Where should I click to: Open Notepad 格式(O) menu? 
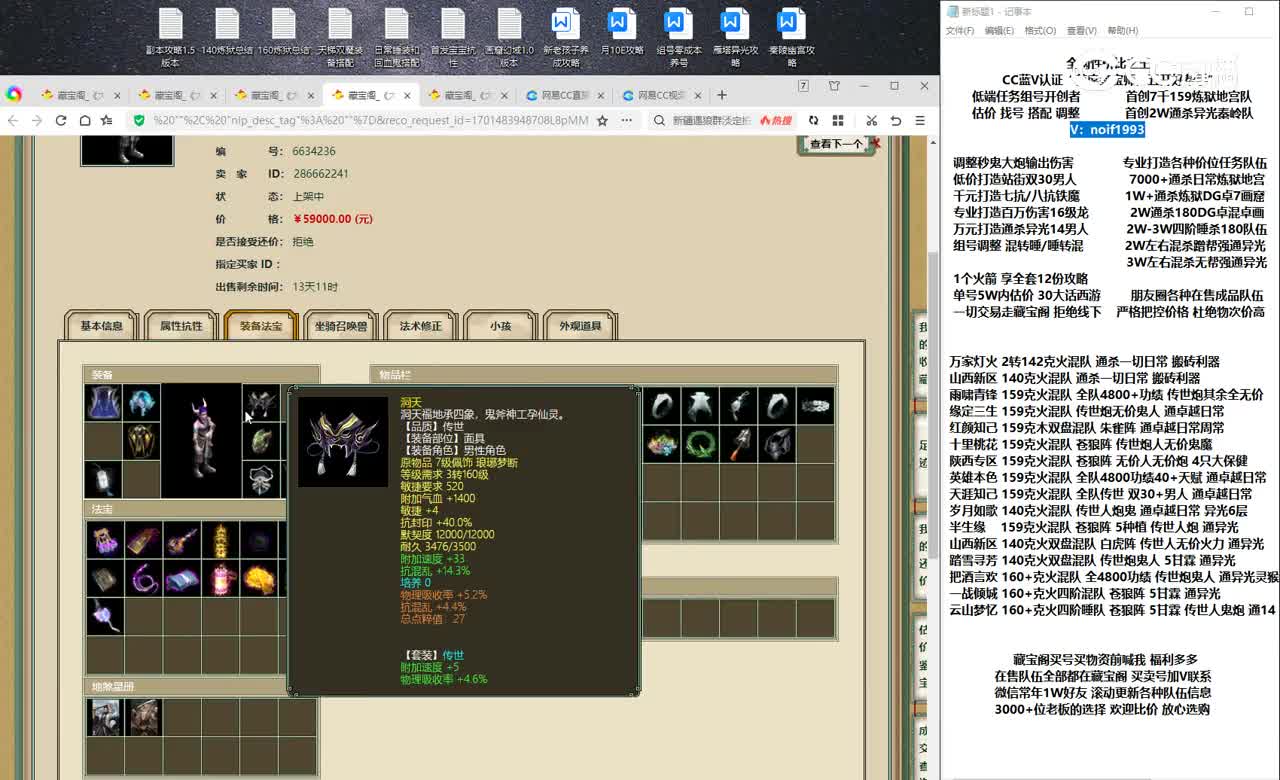[x=1040, y=31]
